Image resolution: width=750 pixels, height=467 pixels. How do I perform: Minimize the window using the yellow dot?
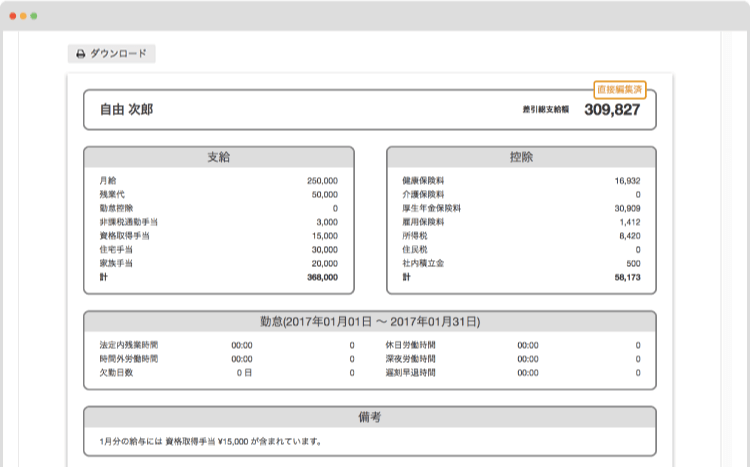point(23,17)
